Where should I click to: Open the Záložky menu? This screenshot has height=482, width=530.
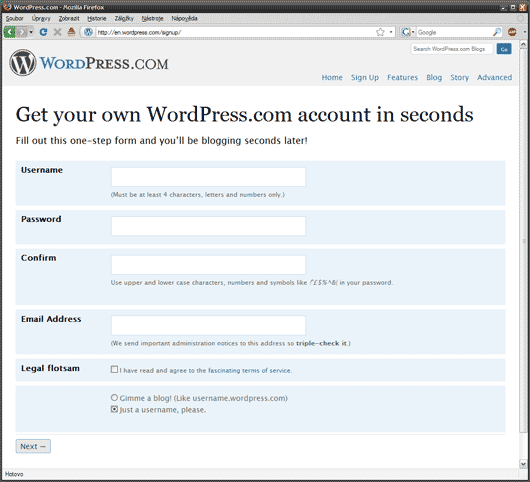click(x=124, y=19)
